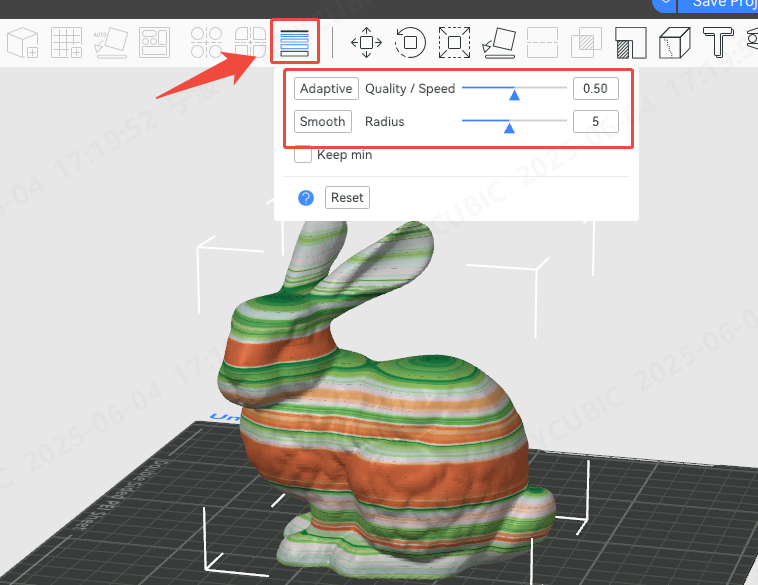Click the Smooth button
This screenshot has height=585, width=758.
[x=322, y=121]
